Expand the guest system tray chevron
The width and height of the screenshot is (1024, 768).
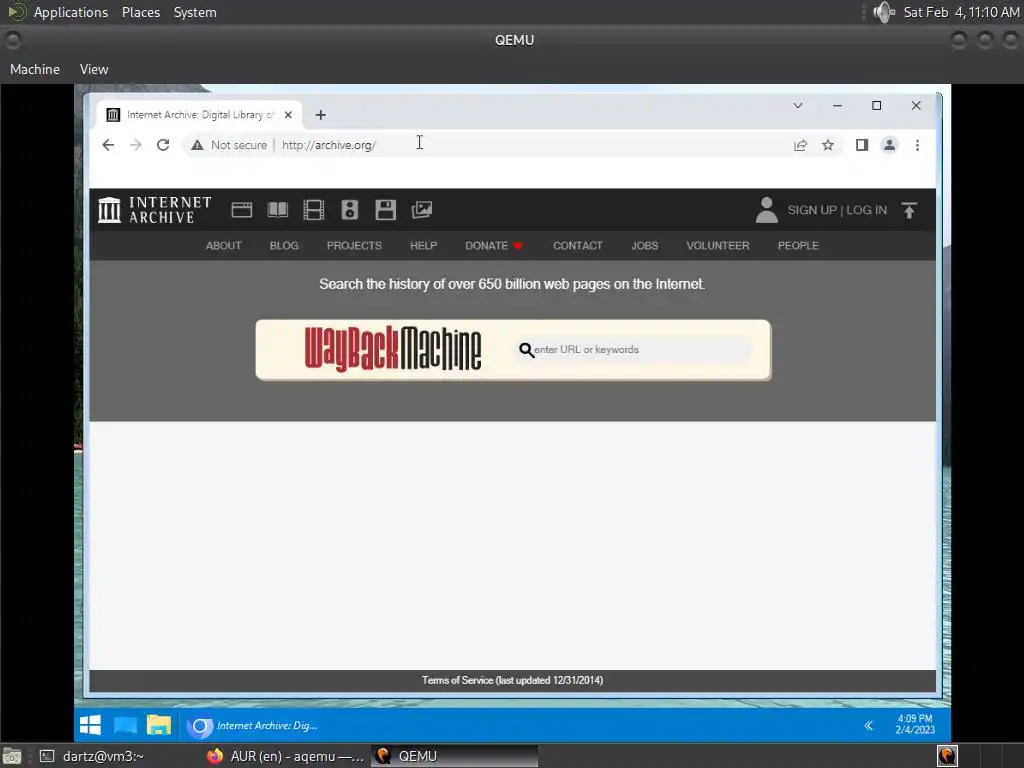869,726
